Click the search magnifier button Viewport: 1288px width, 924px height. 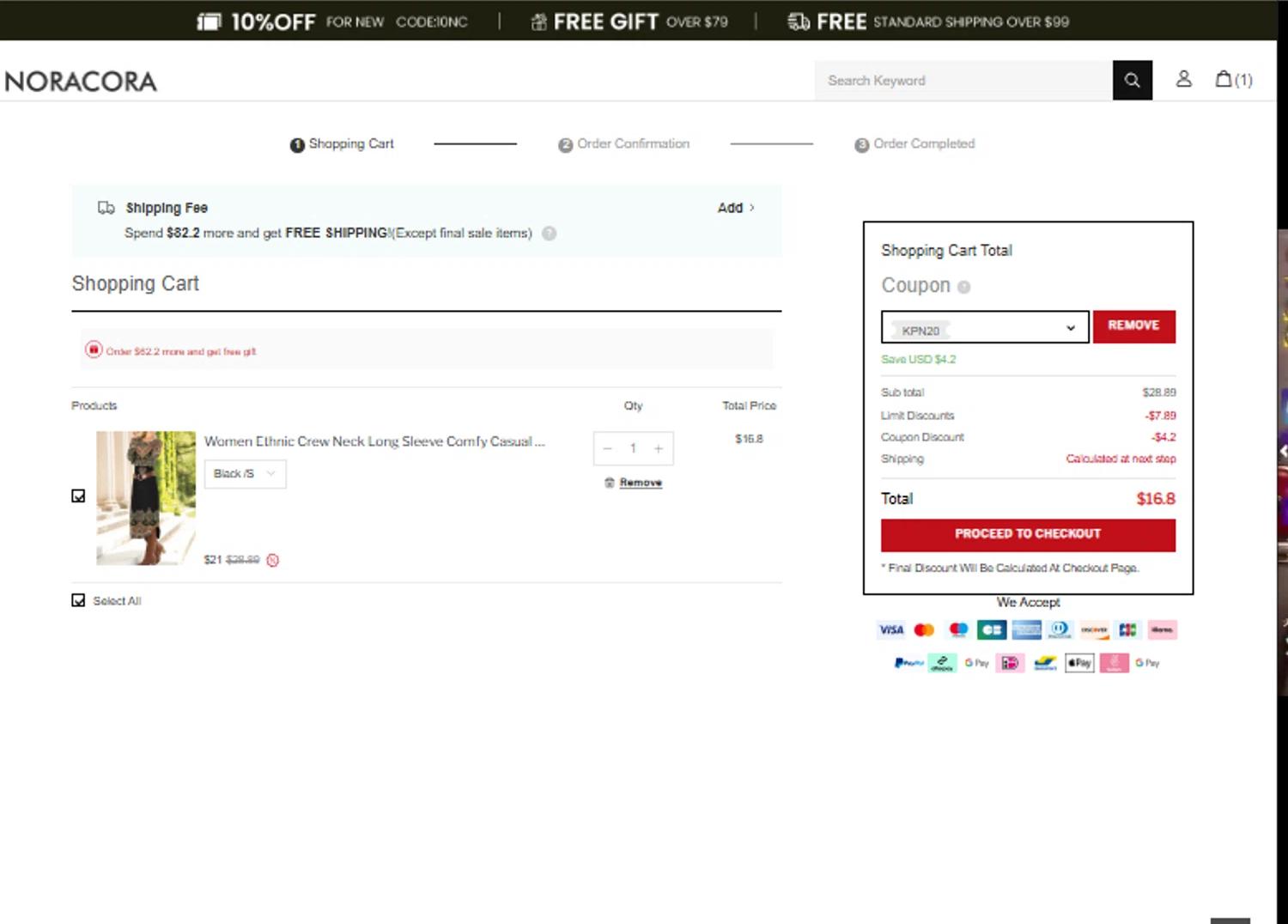pyautogui.click(x=1132, y=80)
